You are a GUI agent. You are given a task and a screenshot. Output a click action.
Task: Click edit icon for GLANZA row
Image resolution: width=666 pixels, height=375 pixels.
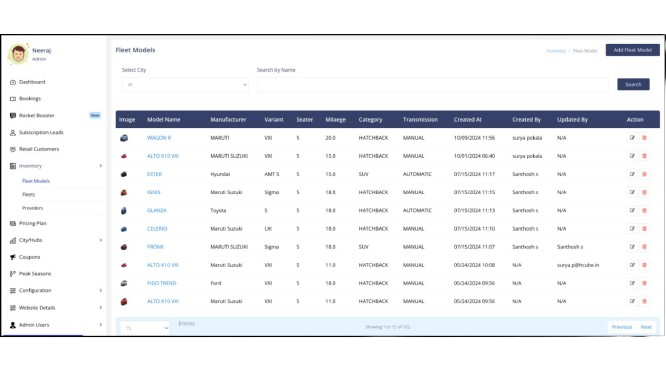click(x=632, y=211)
